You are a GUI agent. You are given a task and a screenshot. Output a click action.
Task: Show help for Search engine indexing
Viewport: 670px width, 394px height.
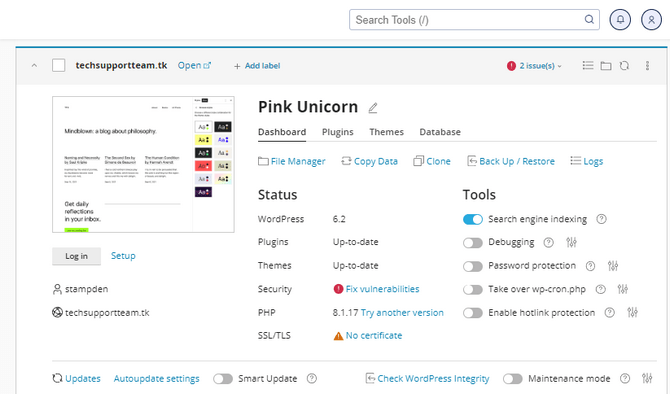point(601,219)
